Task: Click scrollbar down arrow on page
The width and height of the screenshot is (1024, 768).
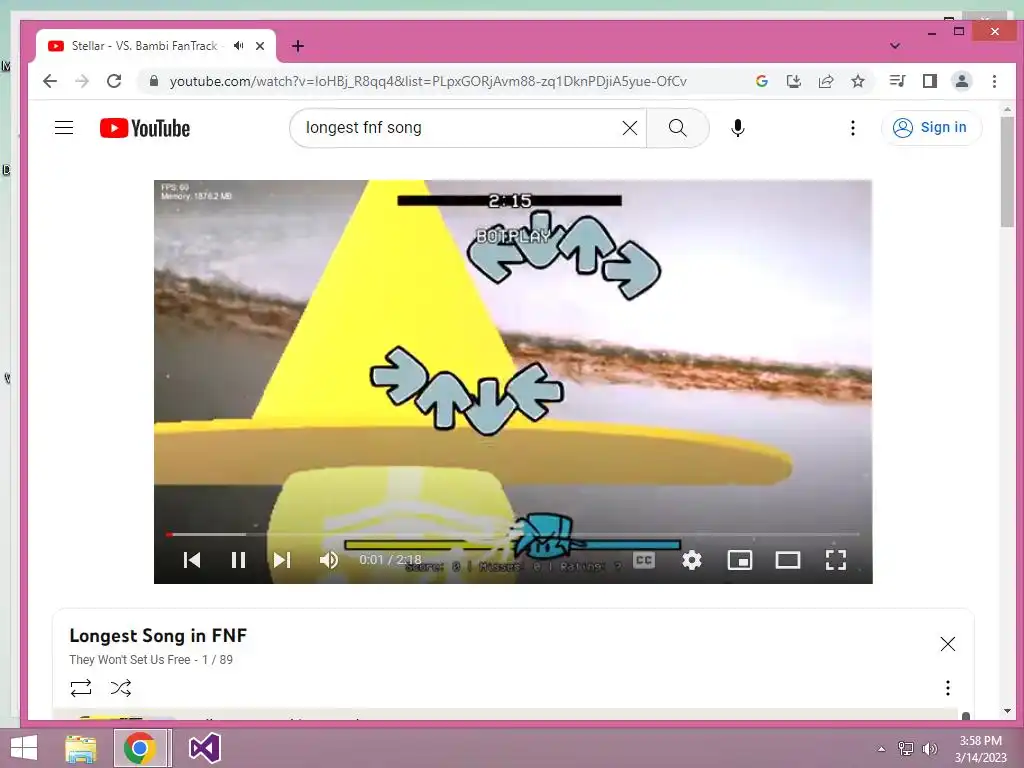Action: click(x=1007, y=711)
